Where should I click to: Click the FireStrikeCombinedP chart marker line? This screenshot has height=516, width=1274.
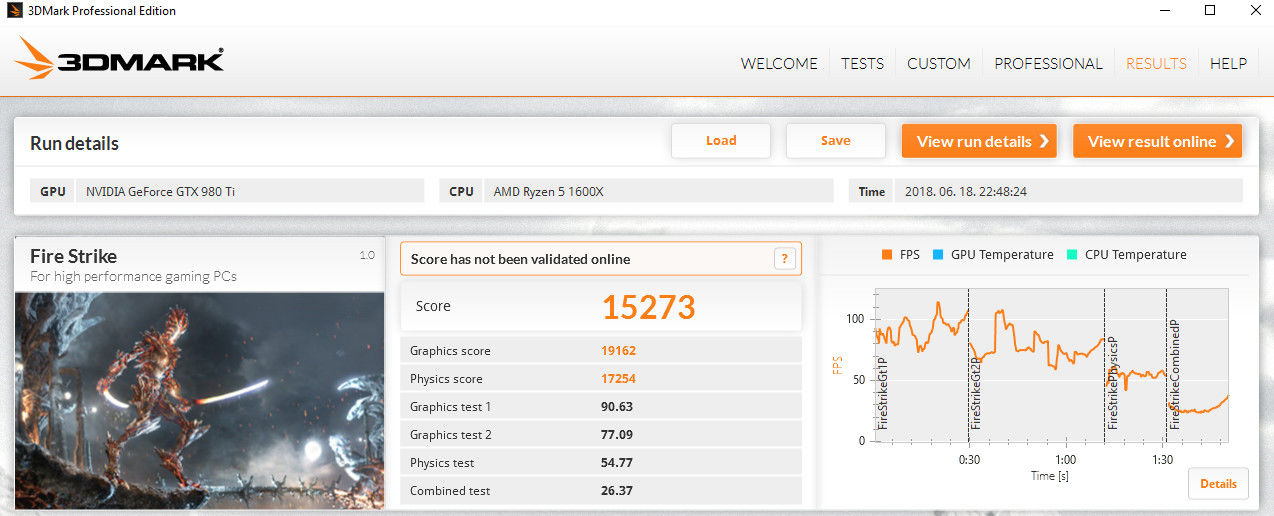[x=1166, y=365]
